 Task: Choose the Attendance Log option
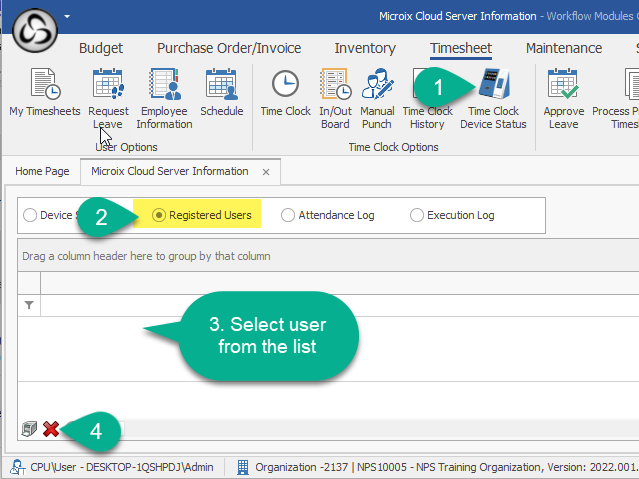pyautogui.click(x=288, y=215)
